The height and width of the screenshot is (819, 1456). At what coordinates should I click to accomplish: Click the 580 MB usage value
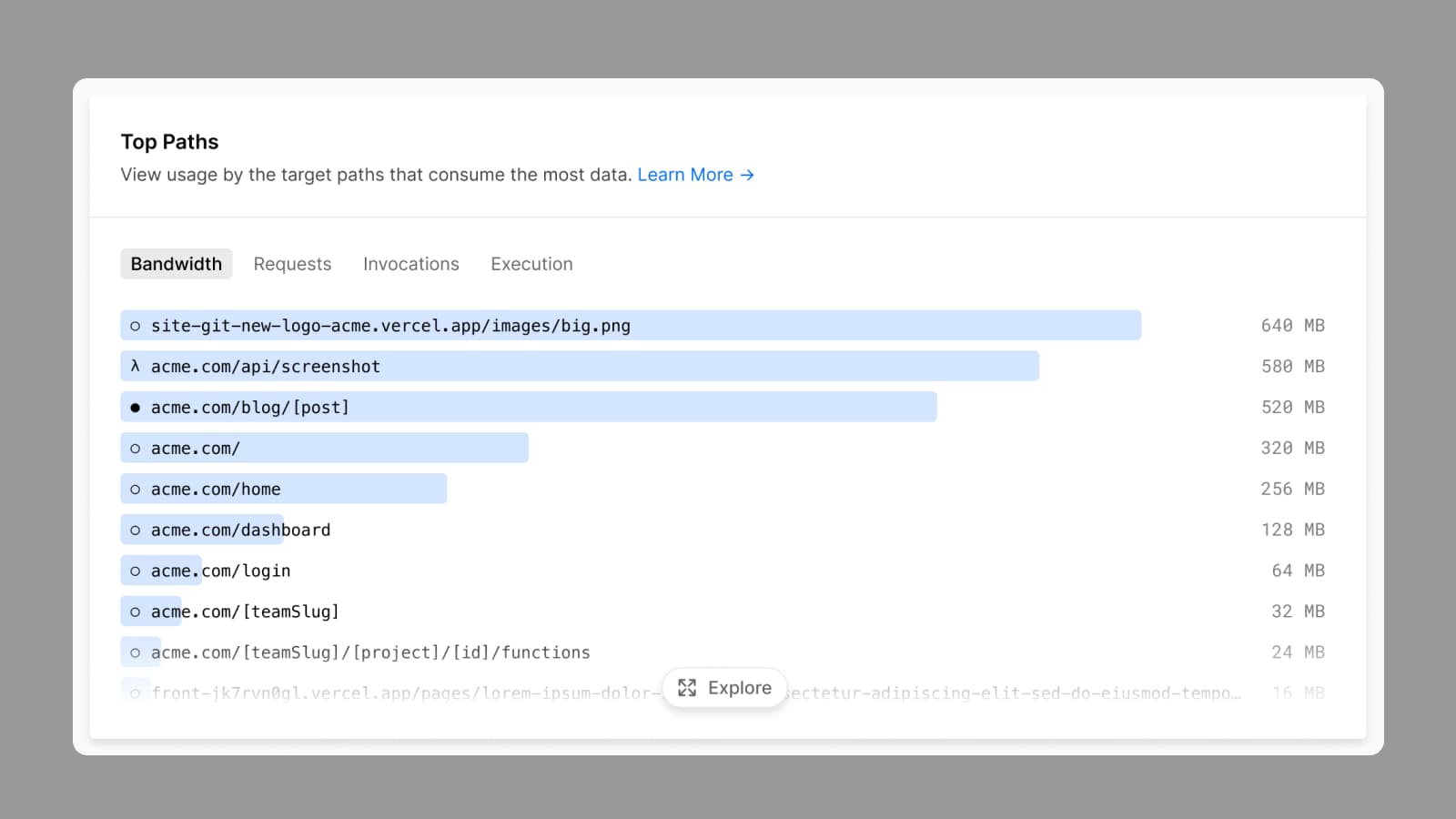tap(1292, 366)
